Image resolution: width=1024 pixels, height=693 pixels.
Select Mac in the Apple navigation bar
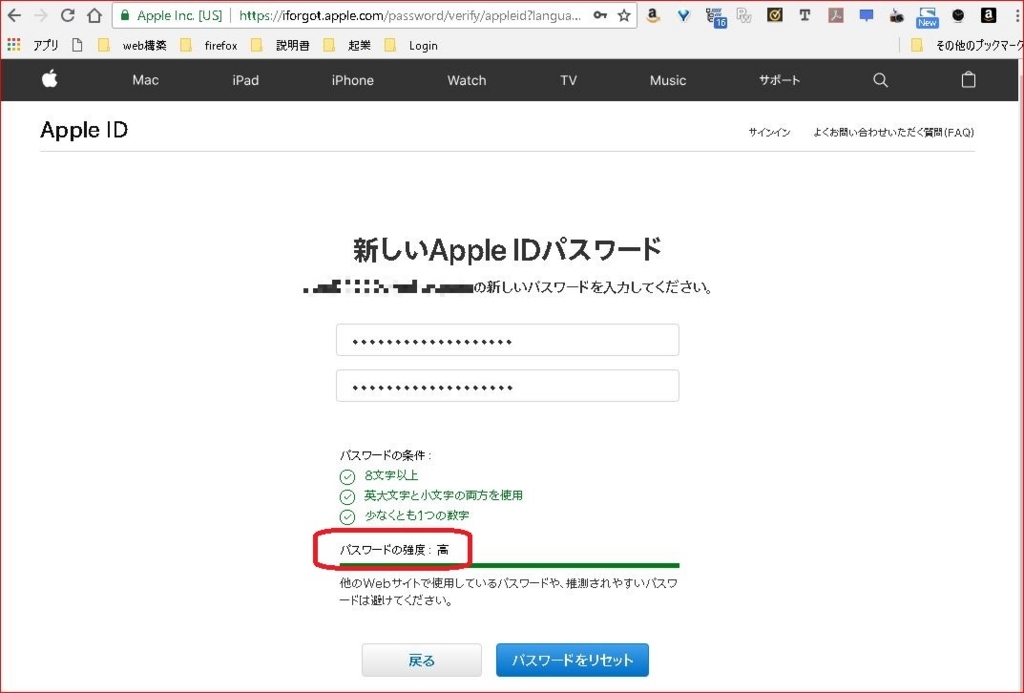(145, 80)
